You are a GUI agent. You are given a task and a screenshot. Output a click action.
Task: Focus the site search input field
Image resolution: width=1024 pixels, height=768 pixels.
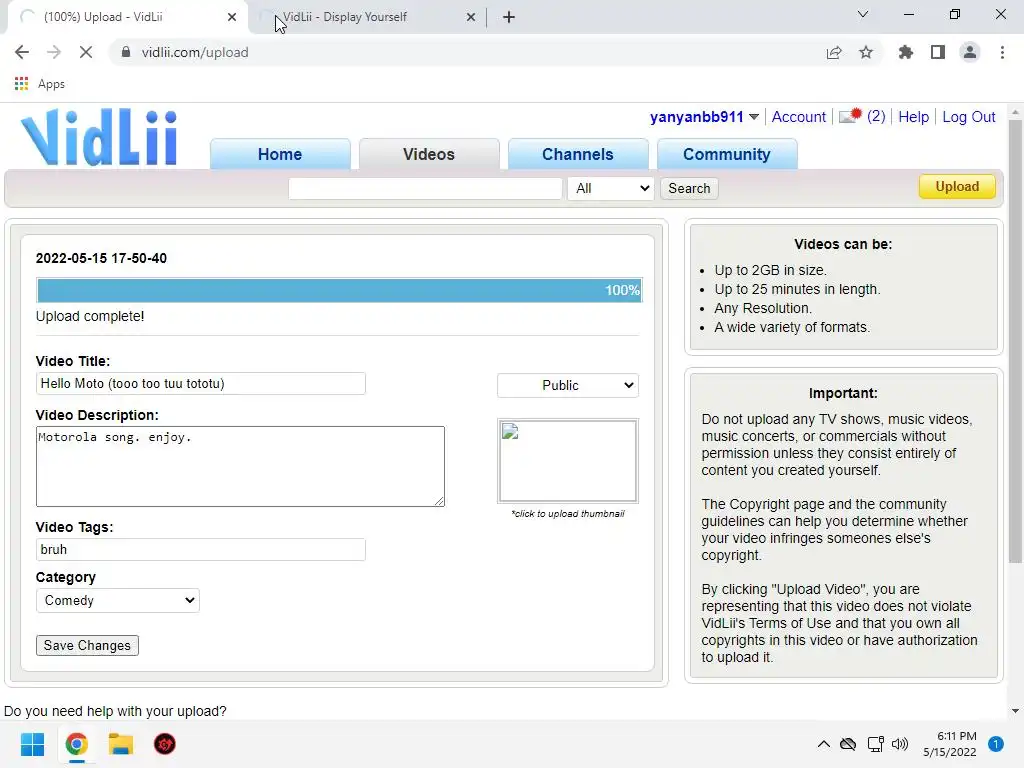[x=425, y=188]
